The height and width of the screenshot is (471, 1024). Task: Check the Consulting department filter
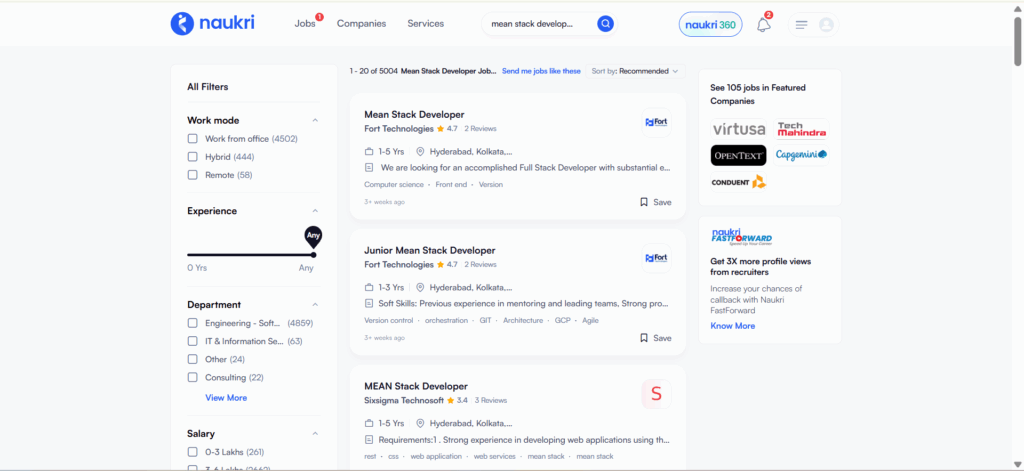(193, 378)
